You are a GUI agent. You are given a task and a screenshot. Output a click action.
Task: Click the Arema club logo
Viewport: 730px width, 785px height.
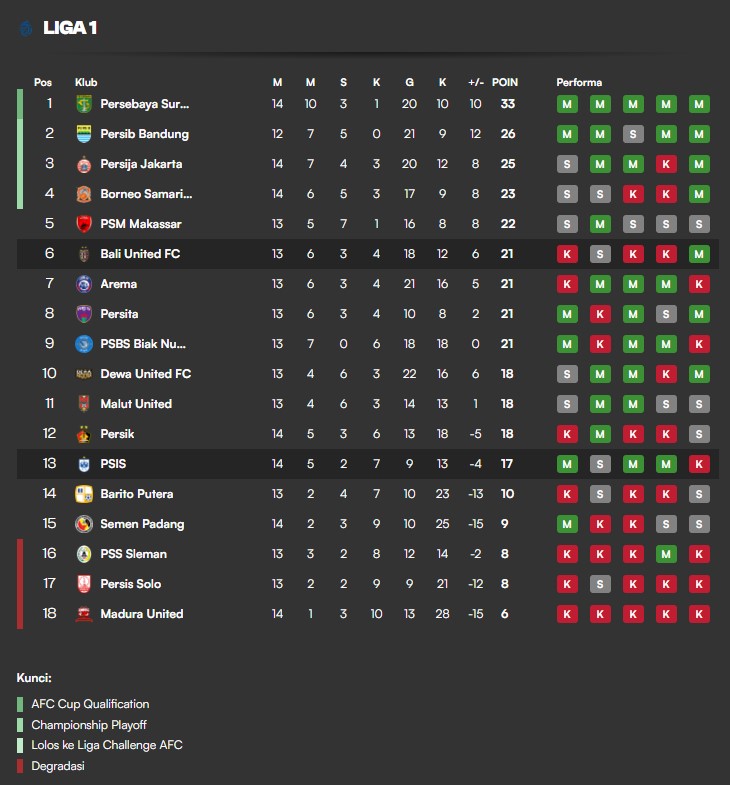[84, 284]
